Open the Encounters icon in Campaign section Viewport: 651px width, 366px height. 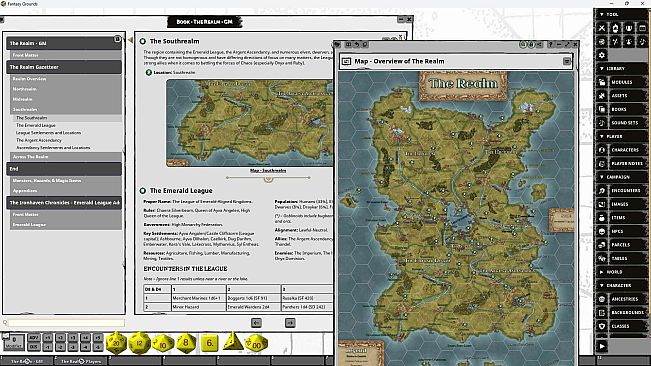602,190
